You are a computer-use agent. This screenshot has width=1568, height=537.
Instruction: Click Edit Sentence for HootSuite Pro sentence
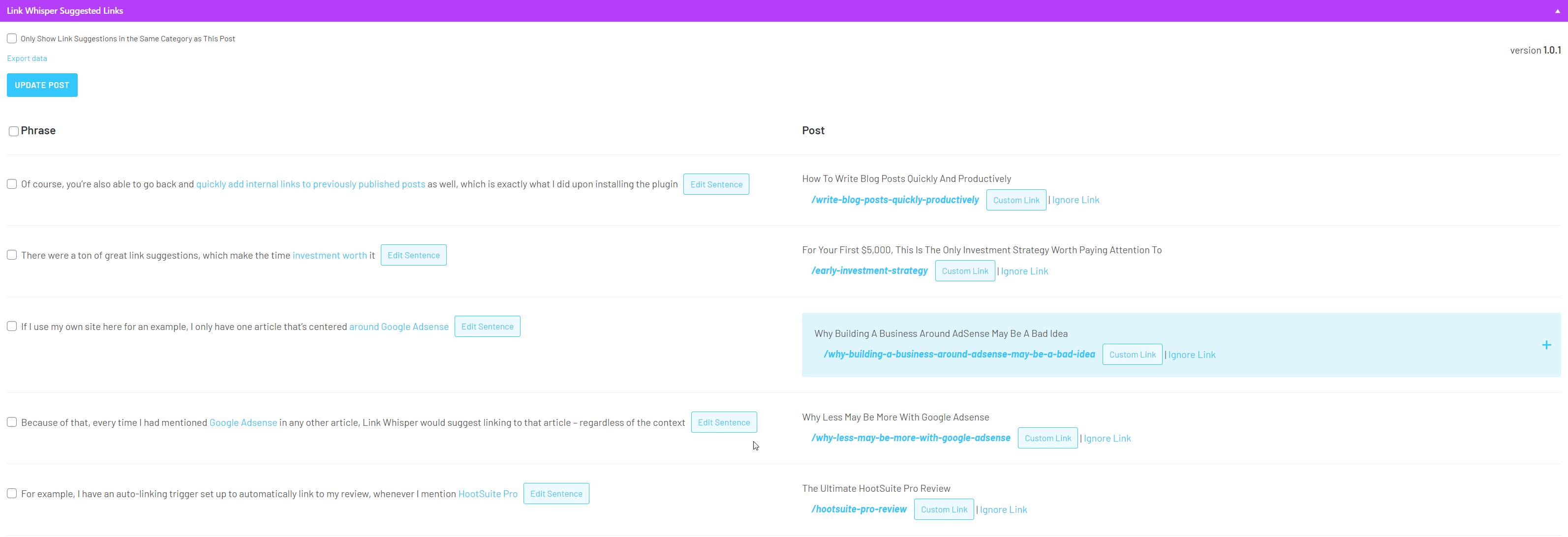(x=555, y=493)
